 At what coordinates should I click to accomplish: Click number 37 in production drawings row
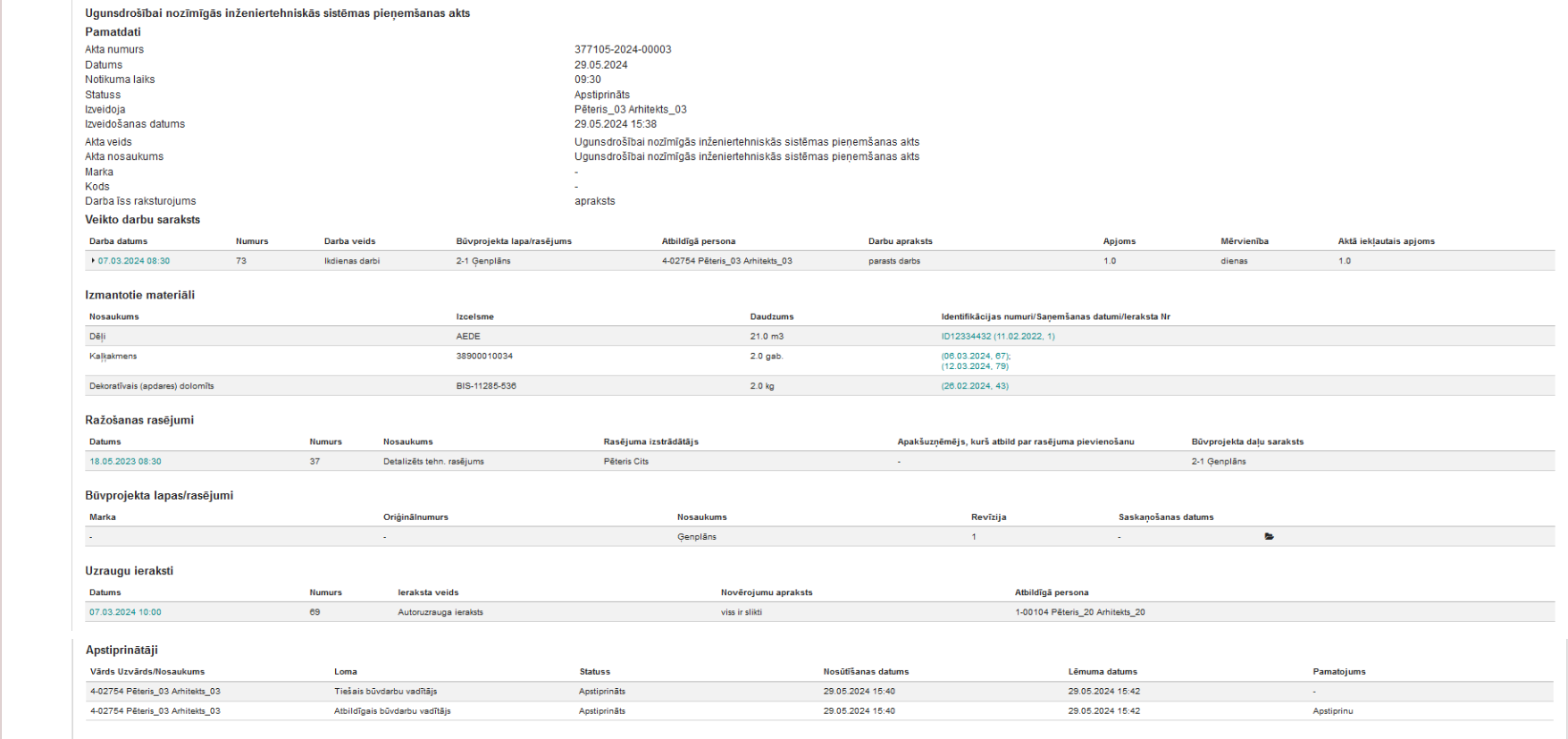[314, 462]
